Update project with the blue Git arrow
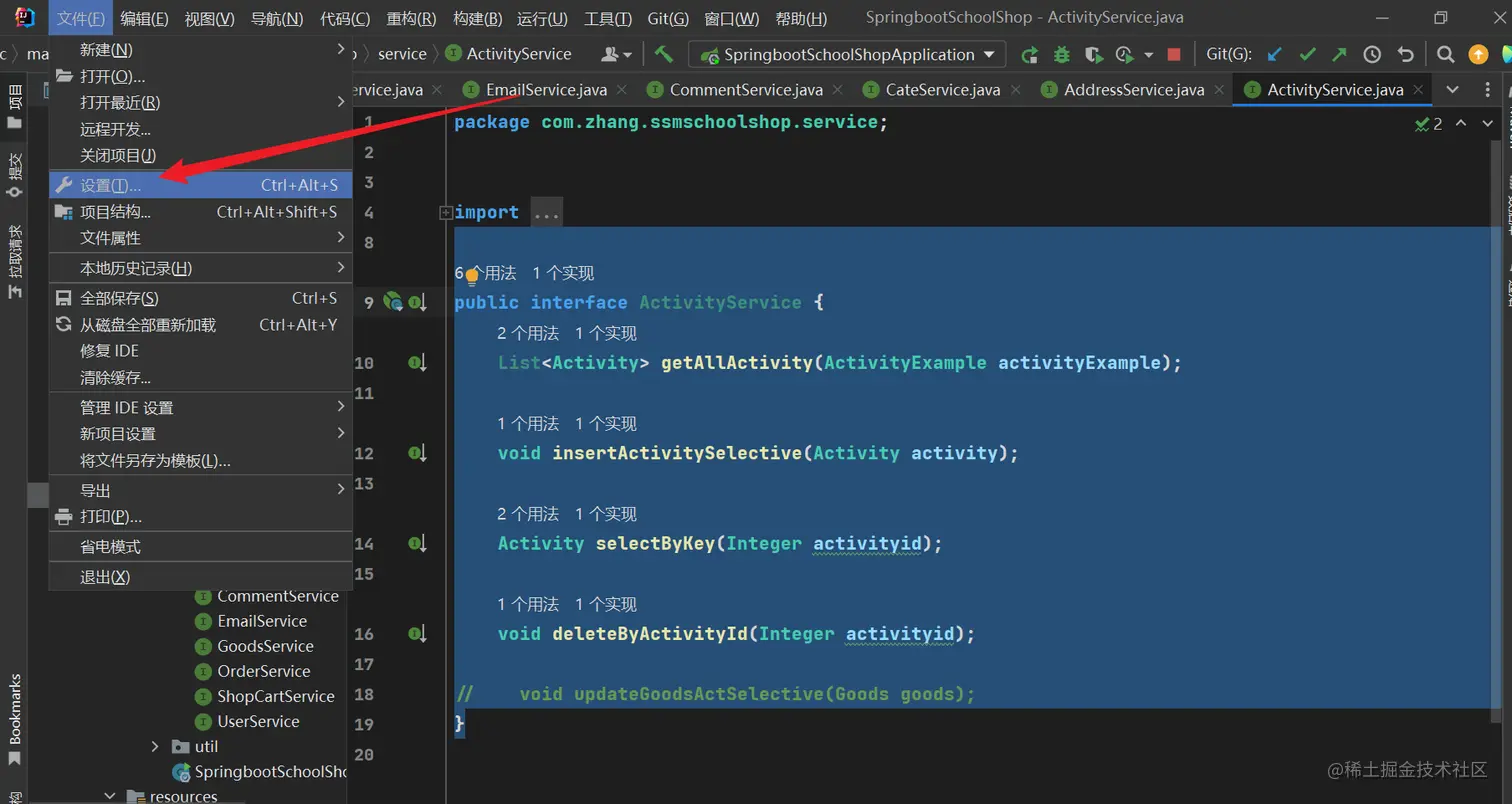1512x804 pixels. point(1274,55)
